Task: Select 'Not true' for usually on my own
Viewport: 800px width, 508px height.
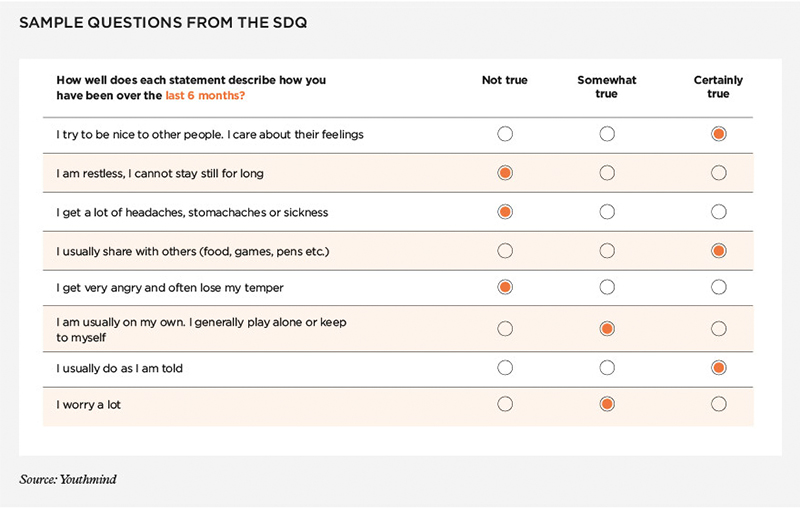Action: [505, 328]
